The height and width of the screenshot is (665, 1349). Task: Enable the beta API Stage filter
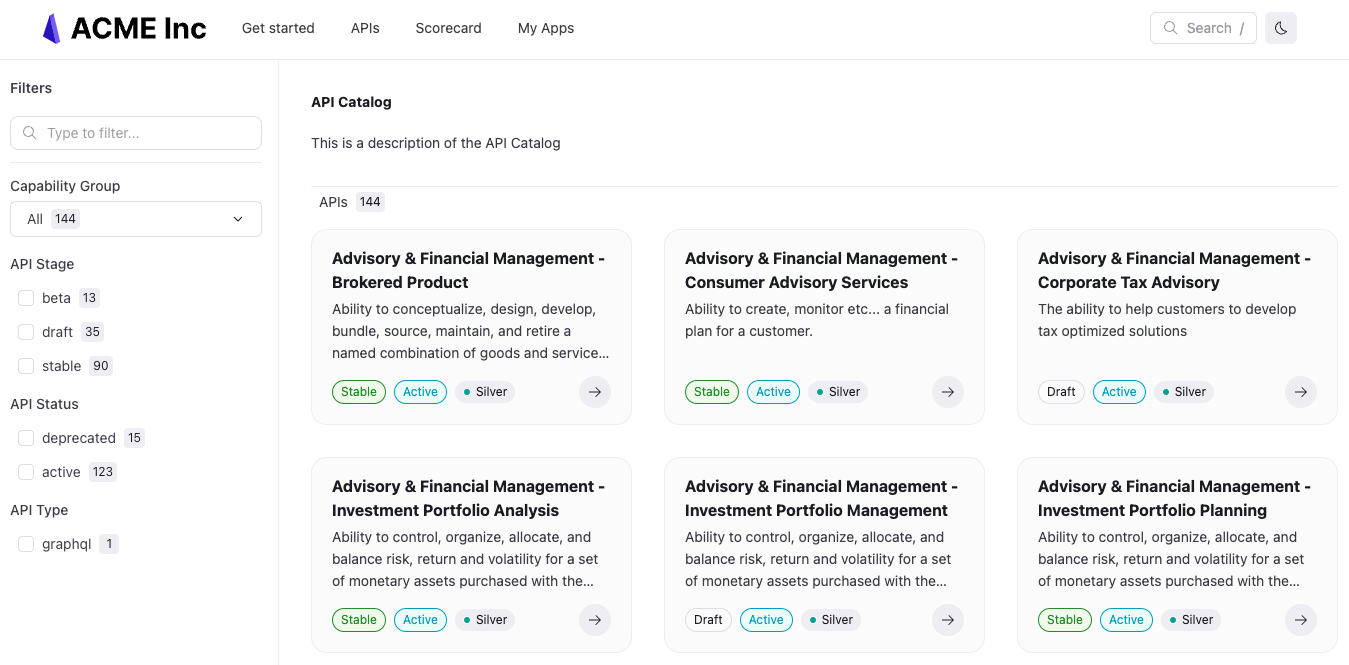(26, 298)
